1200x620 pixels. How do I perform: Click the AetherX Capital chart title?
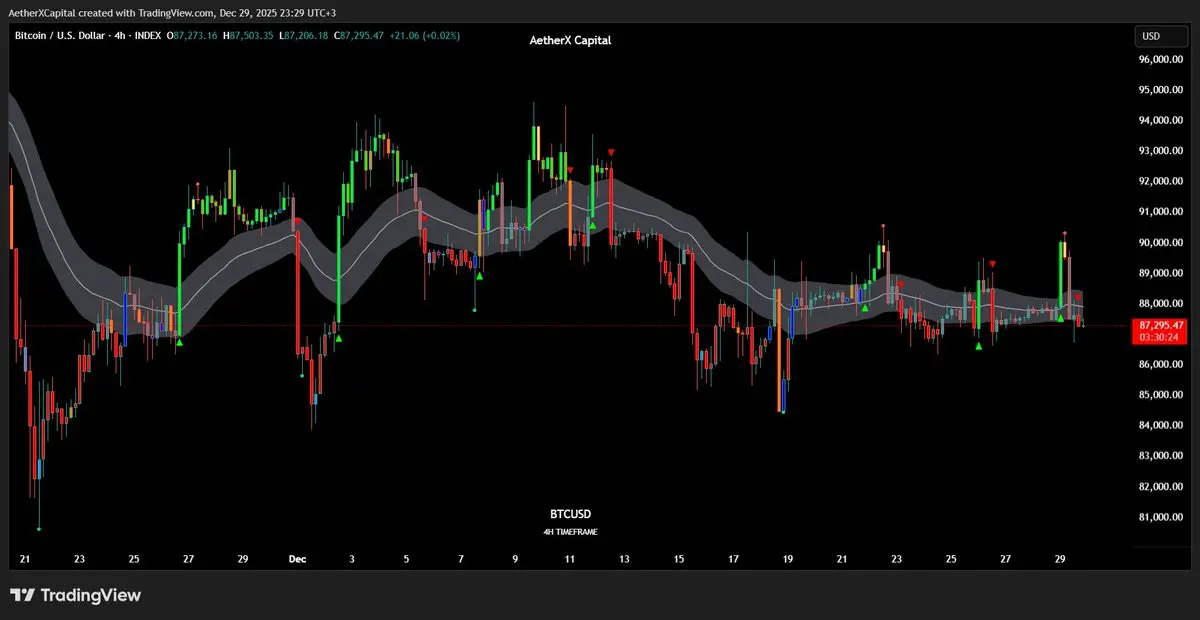pyautogui.click(x=570, y=40)
